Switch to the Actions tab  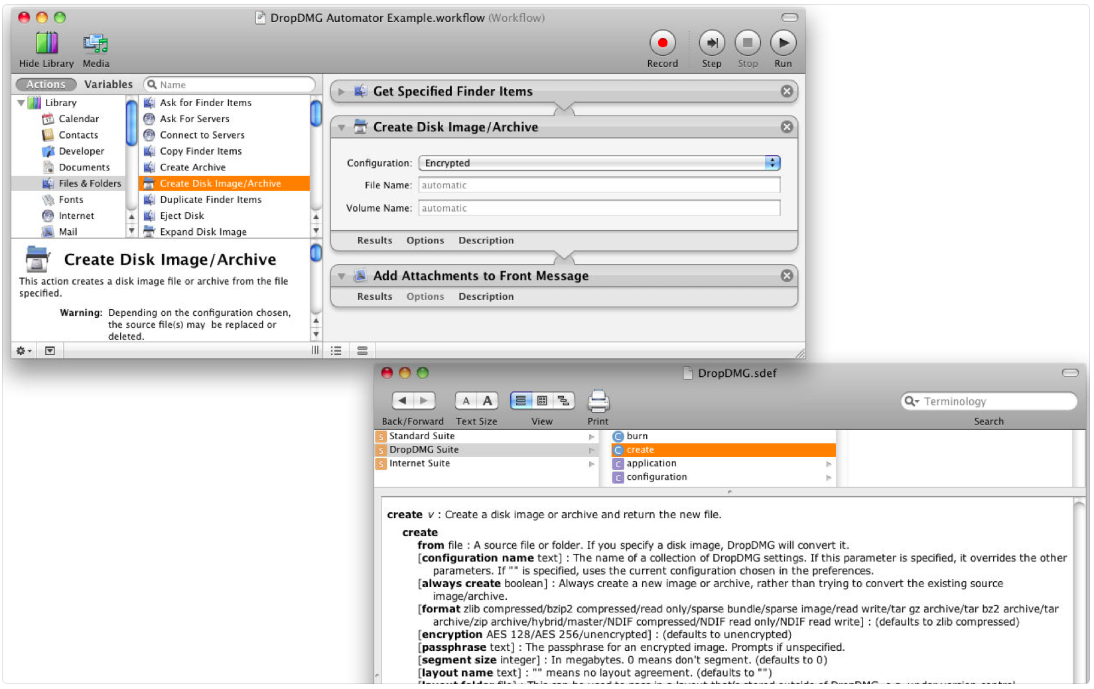46,84
